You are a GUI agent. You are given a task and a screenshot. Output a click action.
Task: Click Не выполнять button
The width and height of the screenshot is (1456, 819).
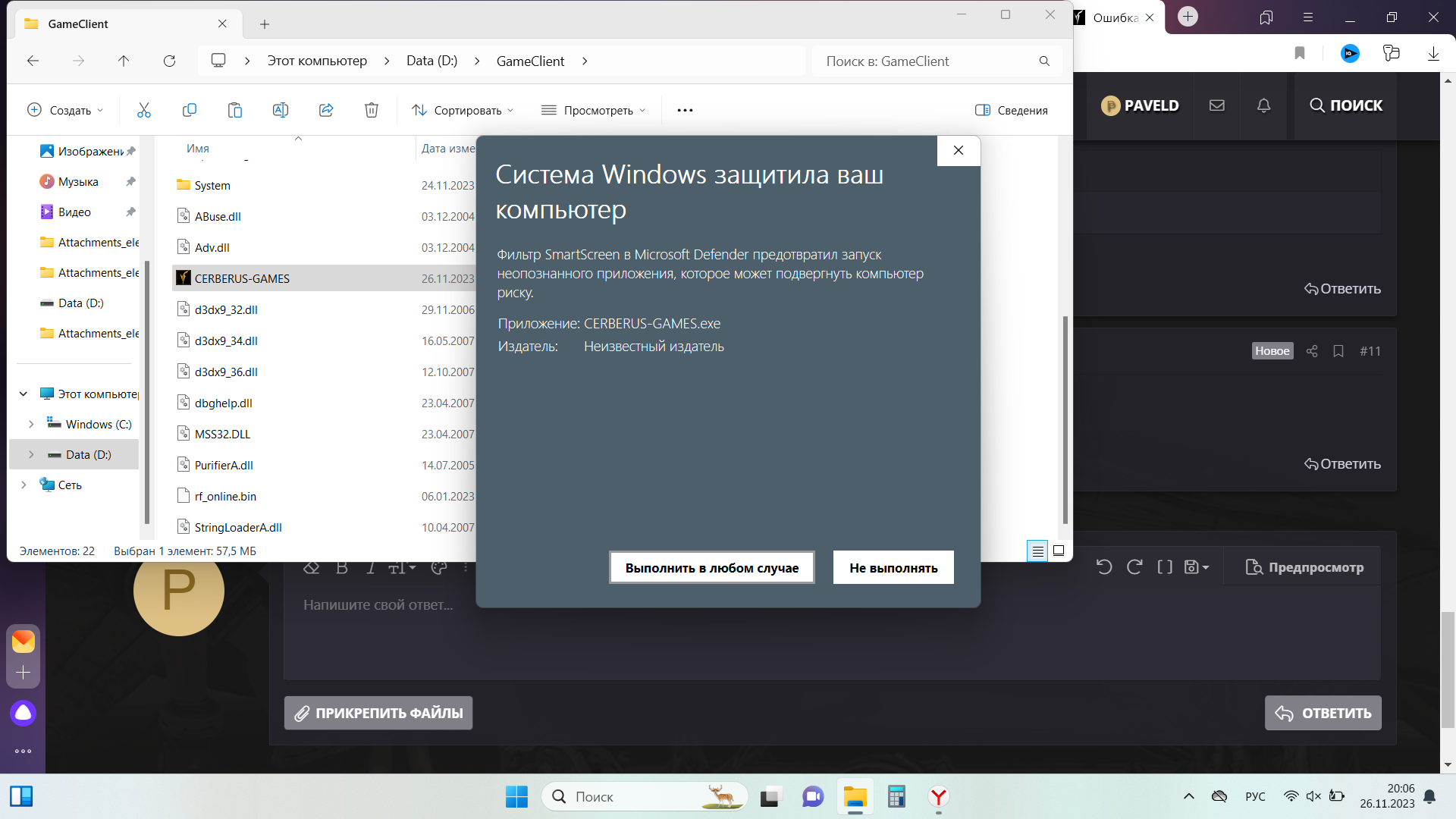893,567
